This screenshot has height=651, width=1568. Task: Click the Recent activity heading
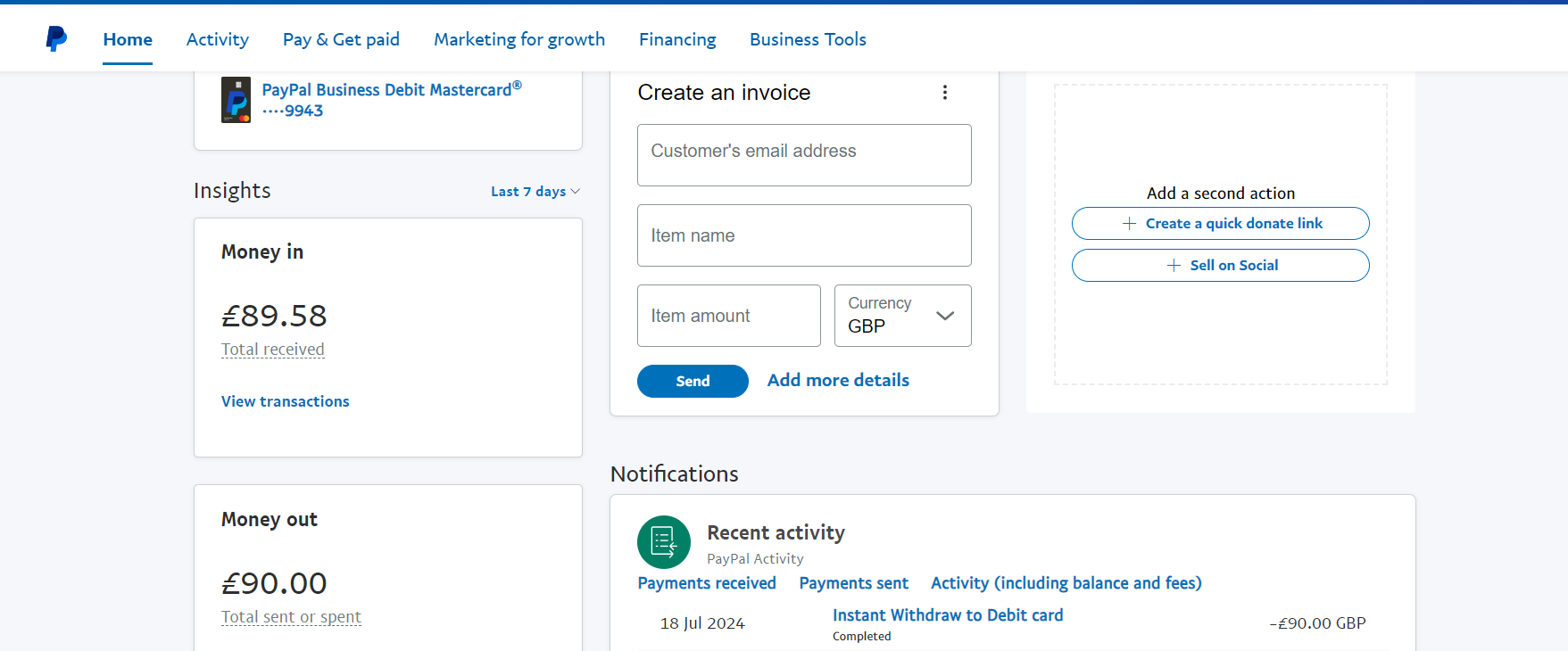click(x=776, y=532)
